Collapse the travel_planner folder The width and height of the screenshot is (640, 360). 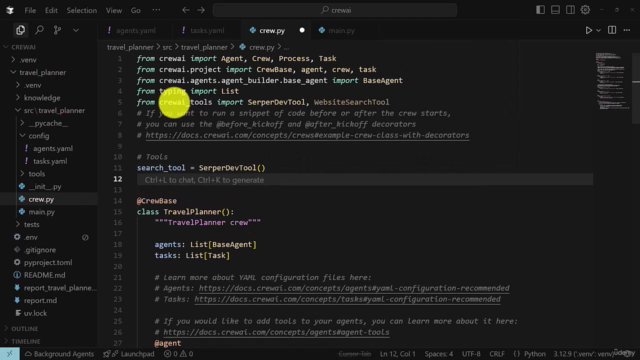42,72
